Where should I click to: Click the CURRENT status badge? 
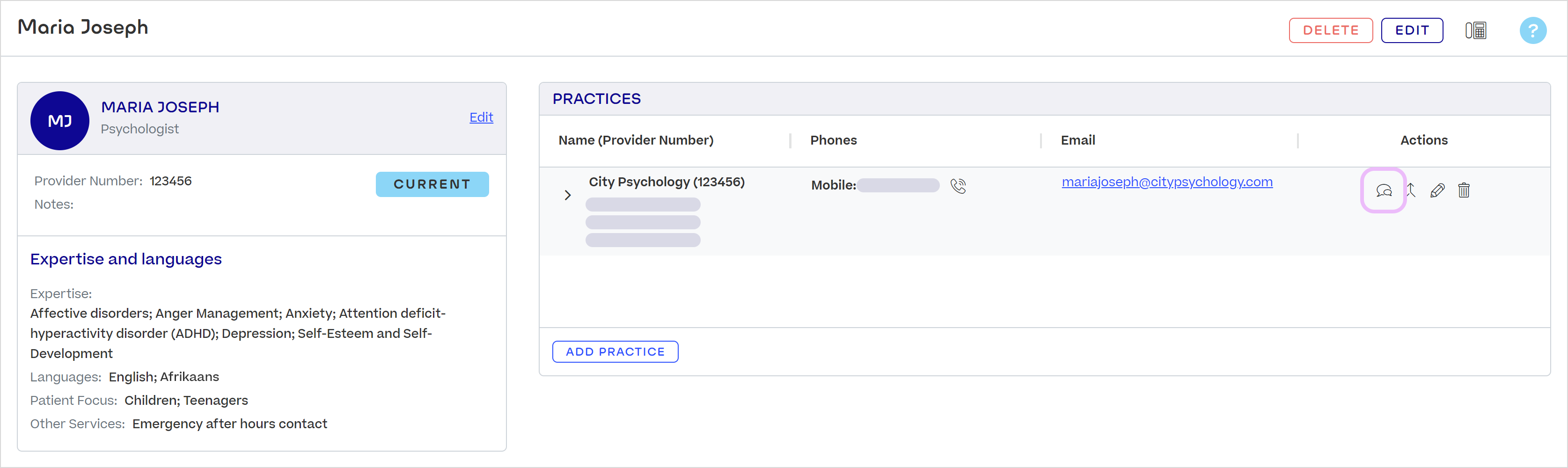coord(432,184)
